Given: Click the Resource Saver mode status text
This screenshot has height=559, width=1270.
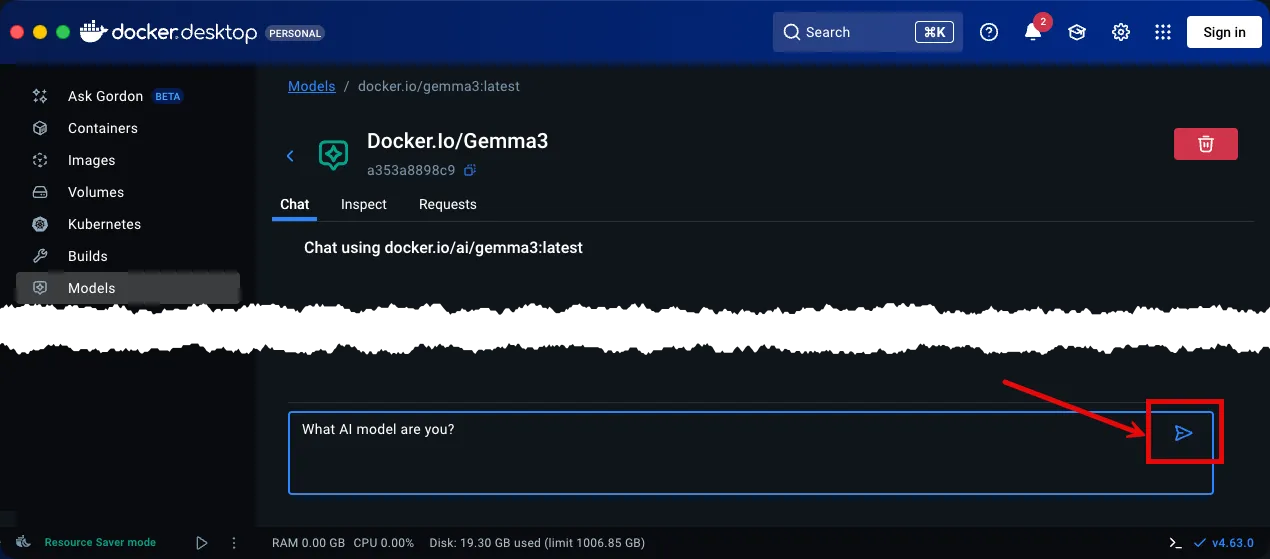Looking at the screenshot, I should coord(100,542).
